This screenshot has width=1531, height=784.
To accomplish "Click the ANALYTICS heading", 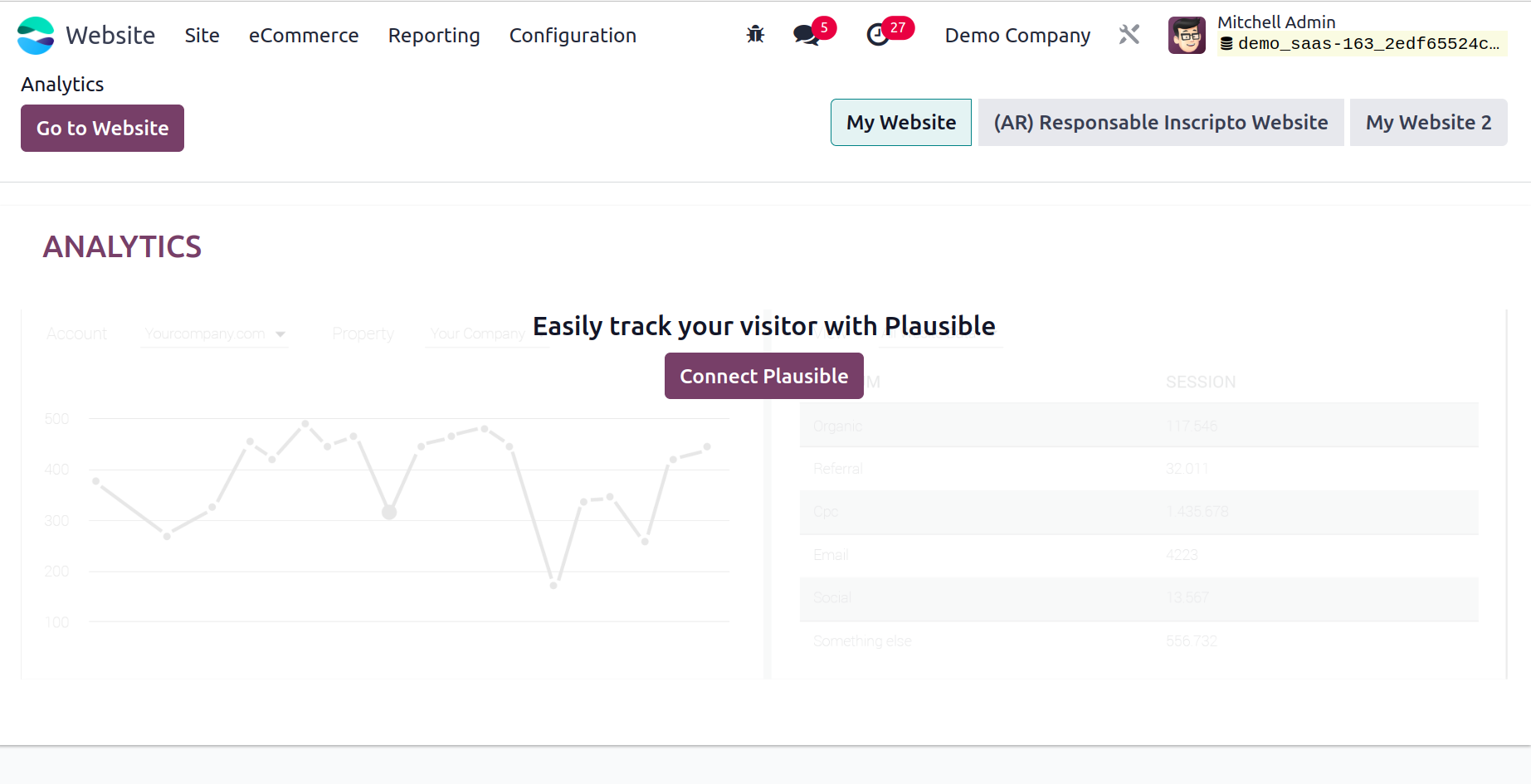I will tap(122, 246).
